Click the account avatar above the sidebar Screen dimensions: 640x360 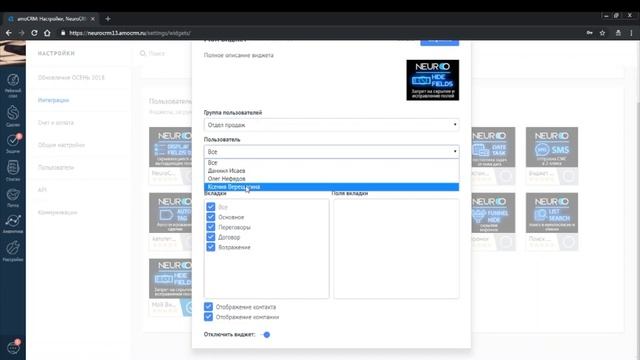(x=13, y=53)
